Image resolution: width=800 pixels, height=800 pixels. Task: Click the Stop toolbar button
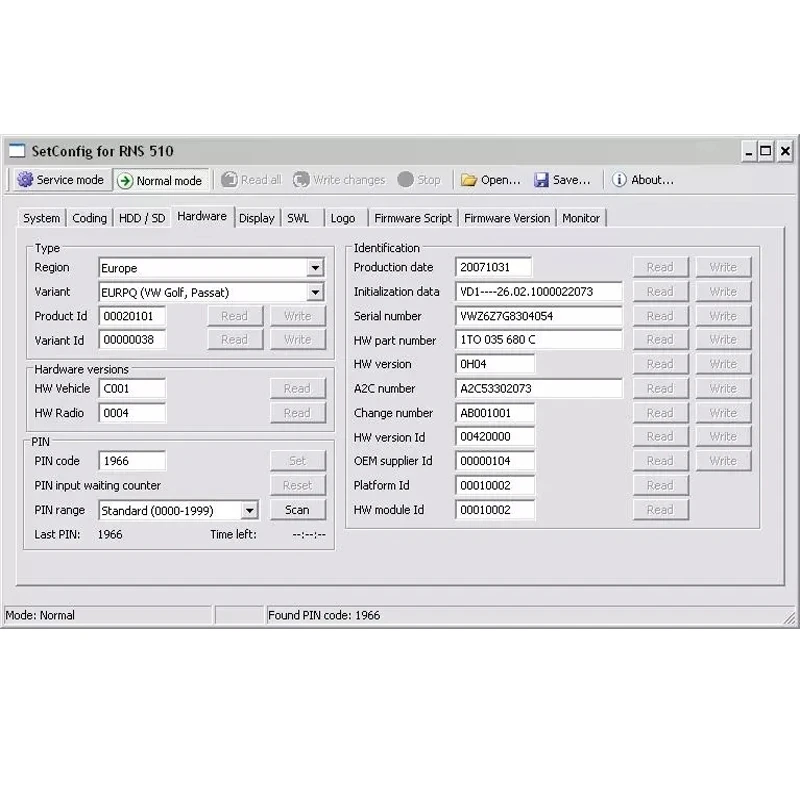(x=419, y=180)
